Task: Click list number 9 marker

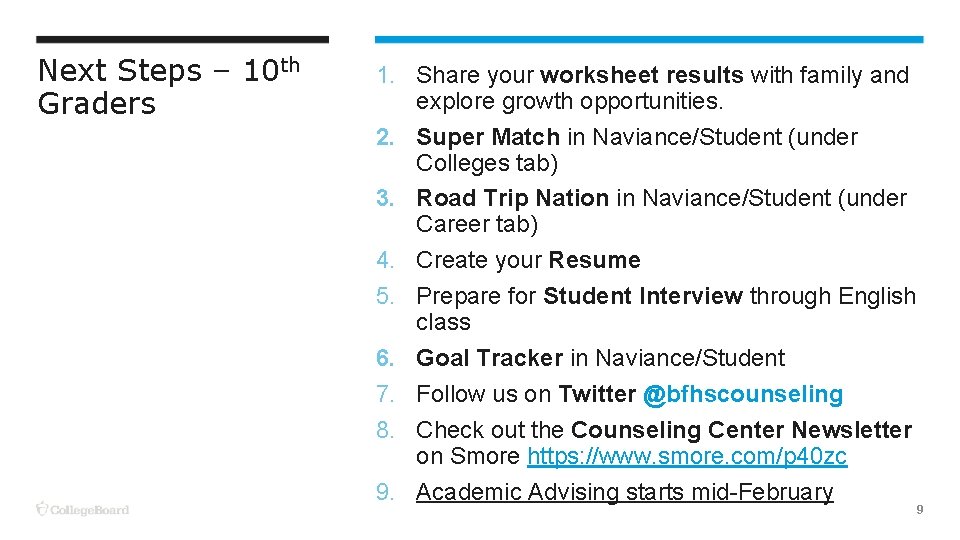Action: pos(385,492)
